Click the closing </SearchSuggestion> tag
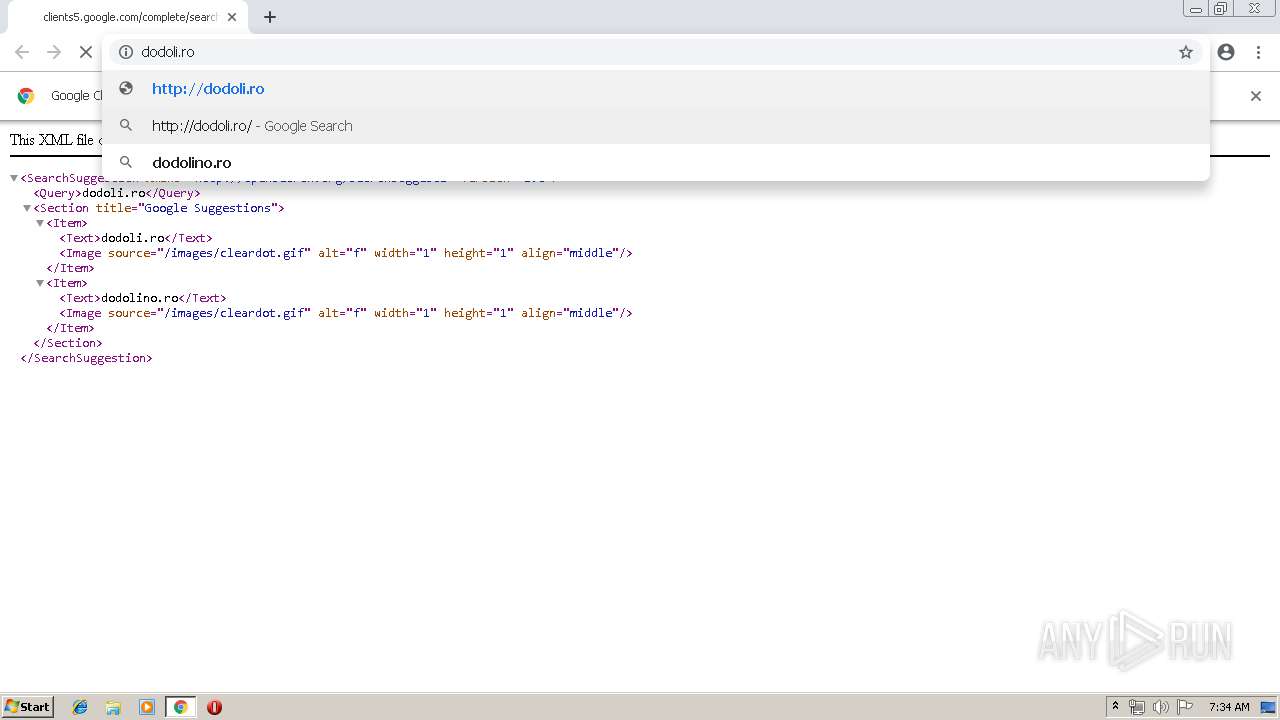The height and width of the screenshot is (720, 1280). 87,358
